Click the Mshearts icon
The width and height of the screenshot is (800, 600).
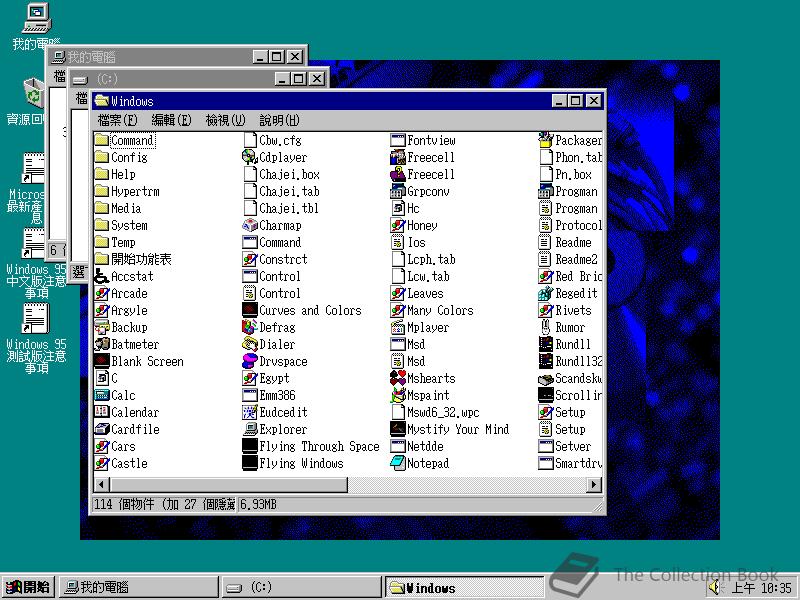click(397, 378)
